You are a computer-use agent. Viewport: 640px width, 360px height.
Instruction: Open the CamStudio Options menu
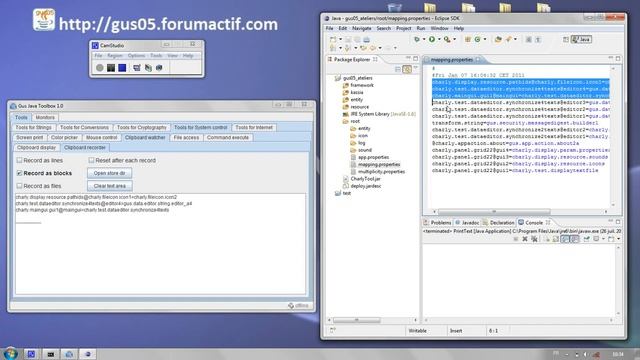coord(136,56)
